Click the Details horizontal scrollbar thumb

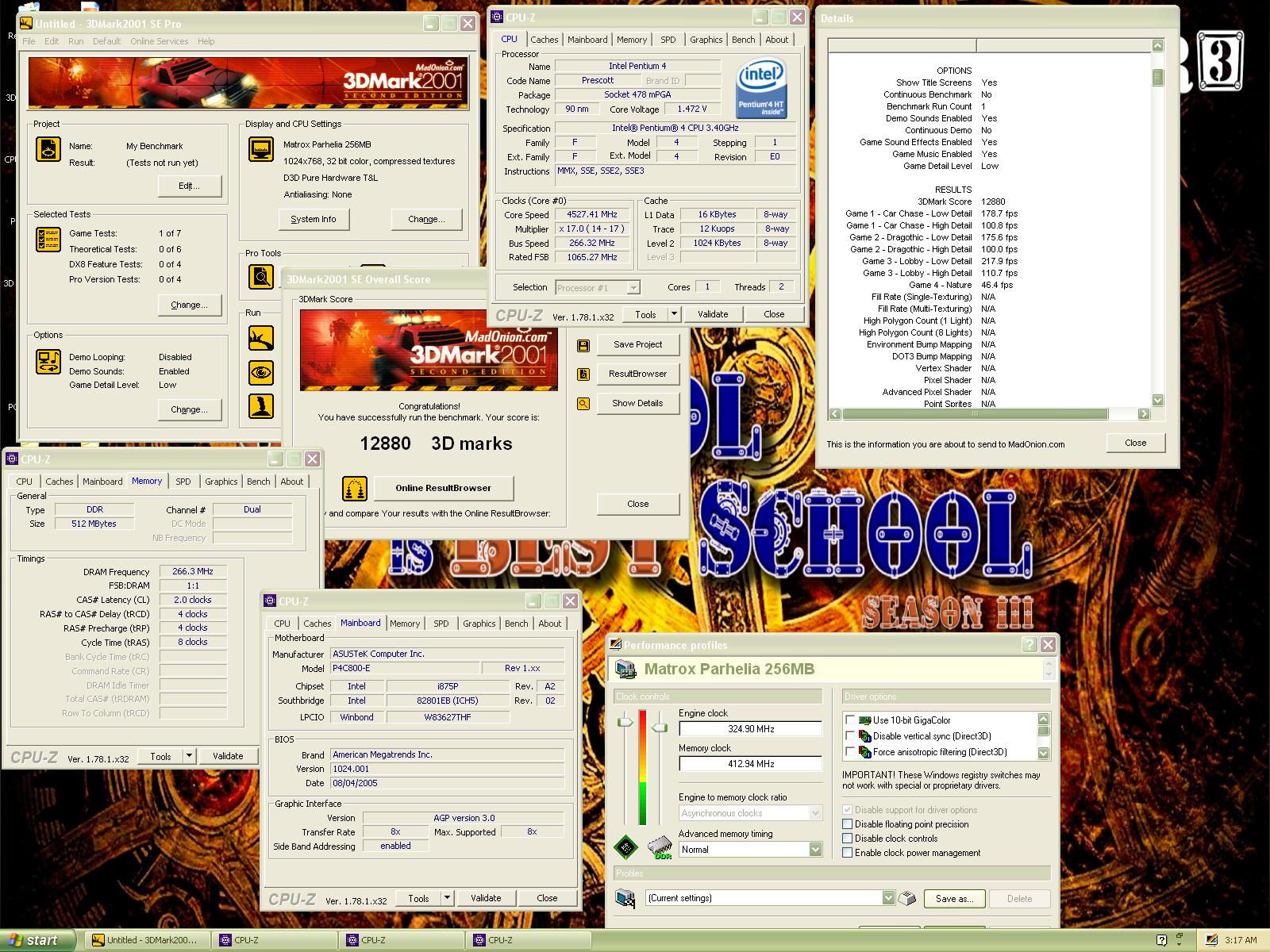point(976,413)
